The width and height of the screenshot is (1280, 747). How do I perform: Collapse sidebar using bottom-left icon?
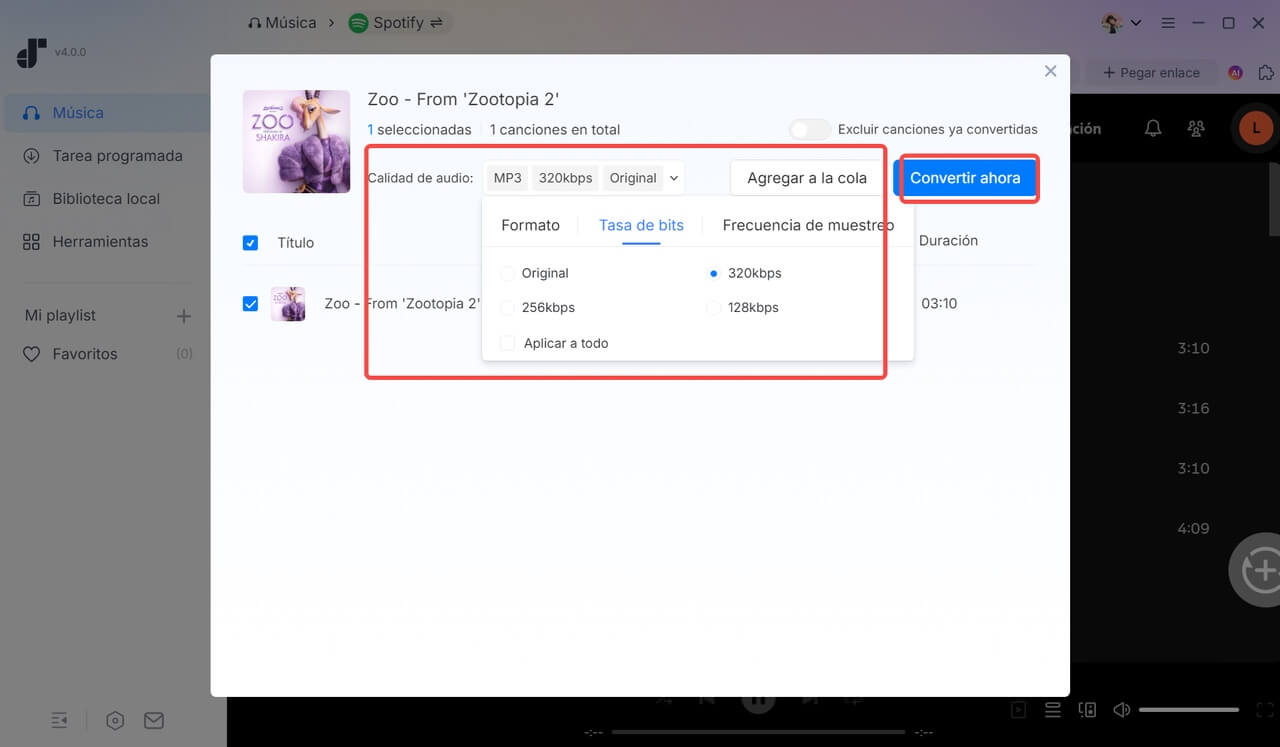pos(60,720)
